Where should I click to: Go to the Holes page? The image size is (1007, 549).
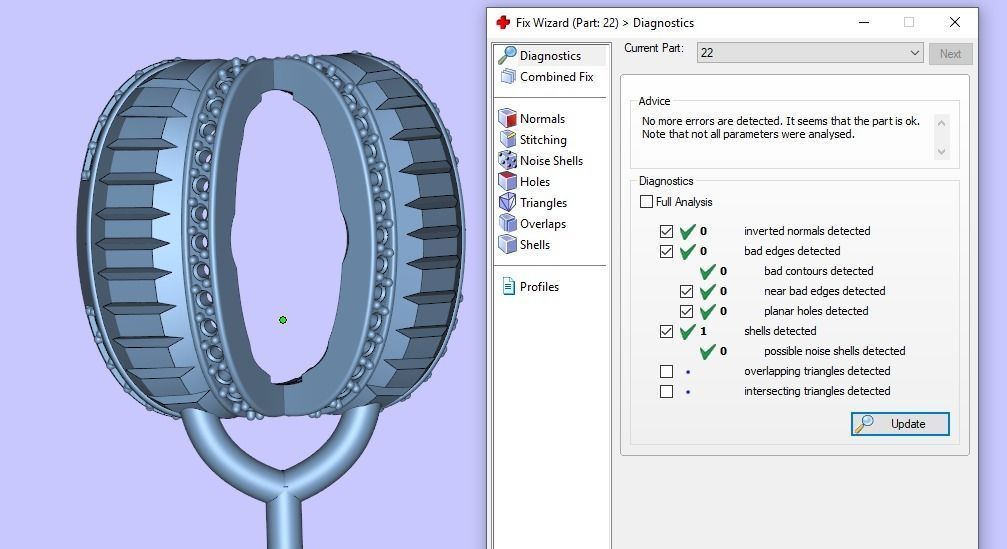[x=535, y=181]
